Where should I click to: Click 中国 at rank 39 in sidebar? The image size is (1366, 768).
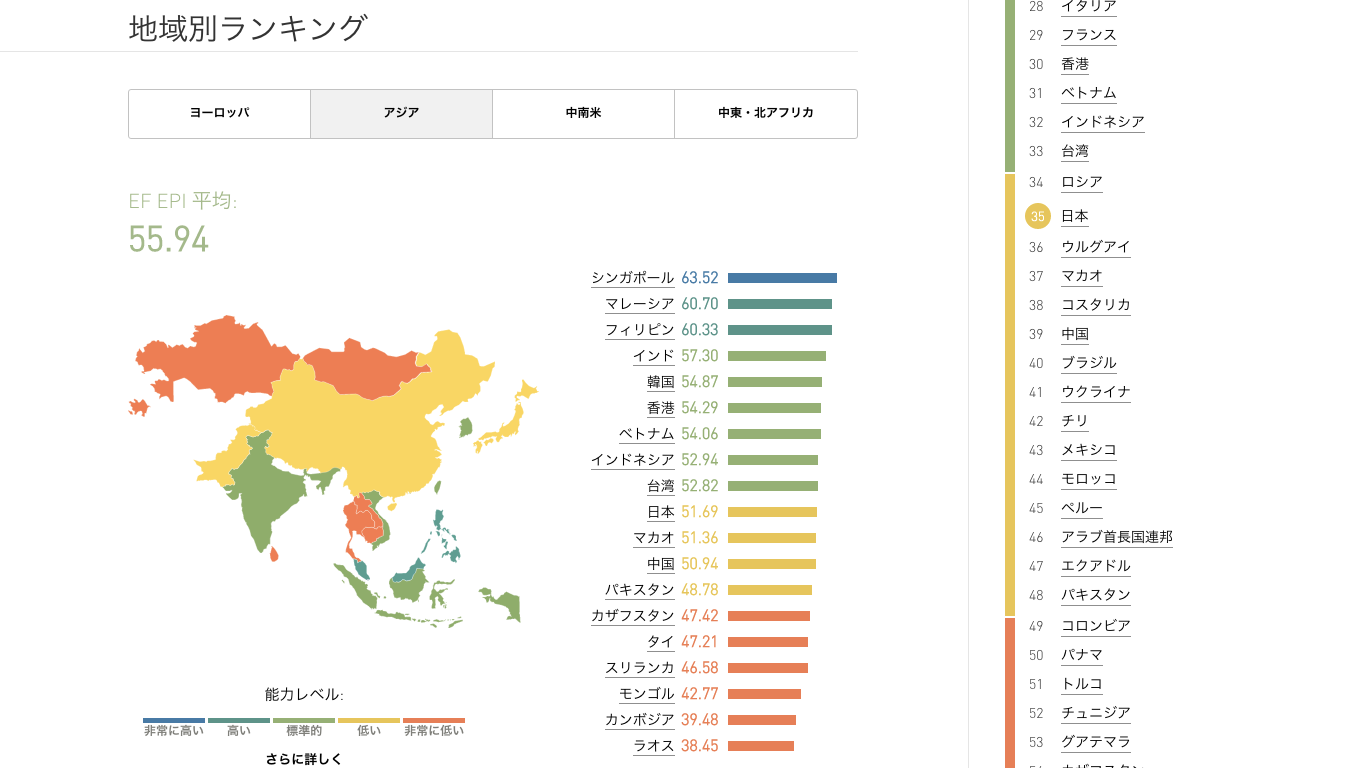(x=1075, y=334)
